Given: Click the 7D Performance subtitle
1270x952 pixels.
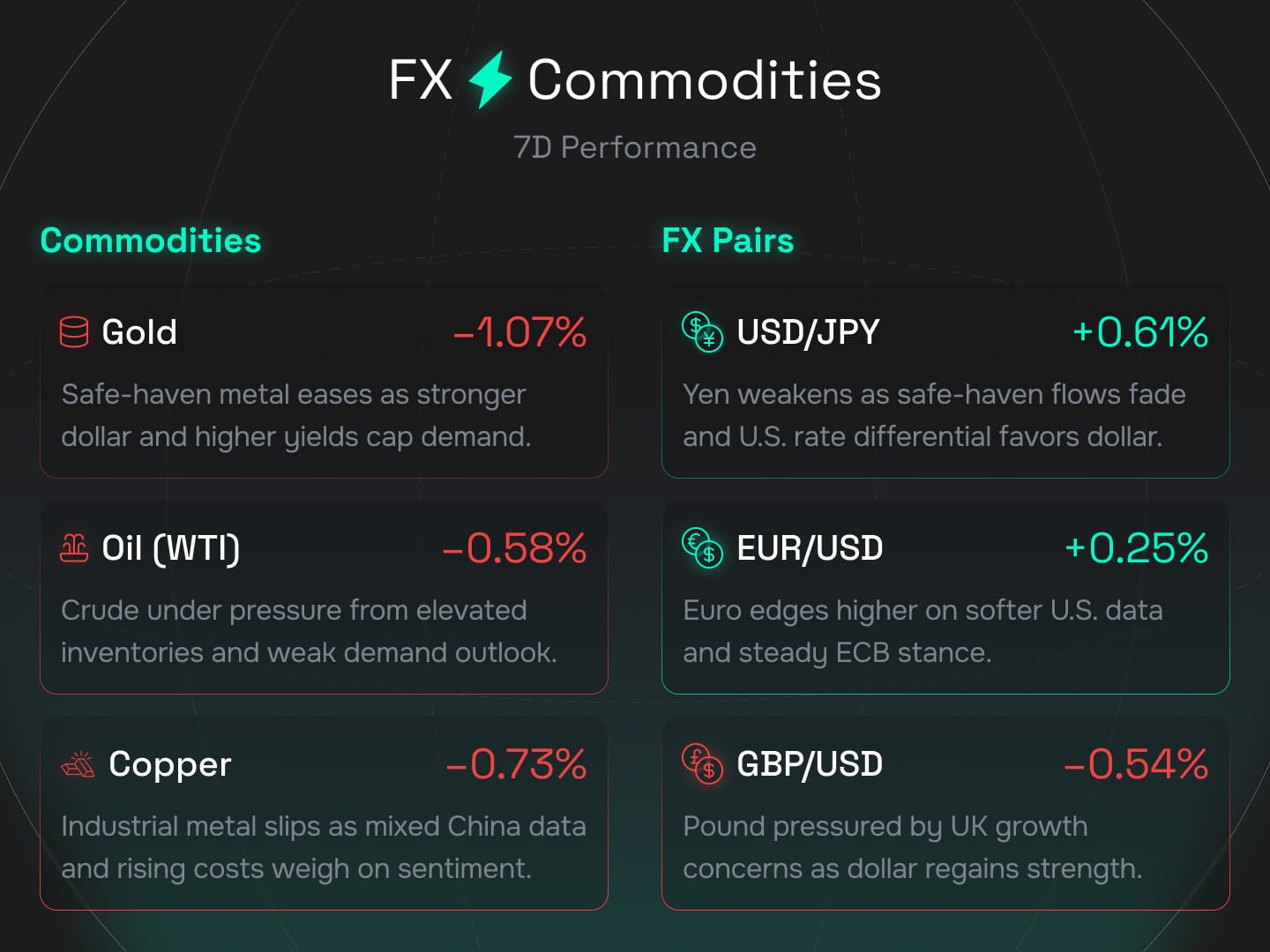Looking at the screenshot, I should click(635, 147).
